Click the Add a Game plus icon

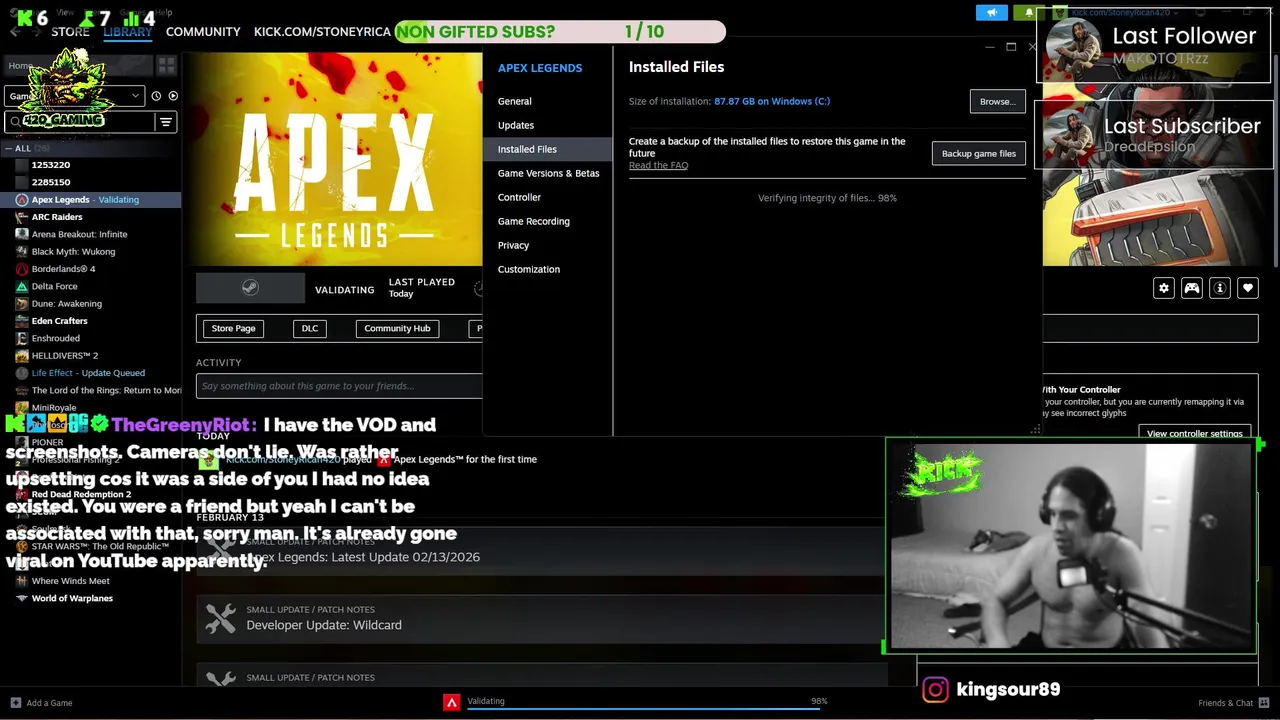pyautogui.click(x=15, y=703)
